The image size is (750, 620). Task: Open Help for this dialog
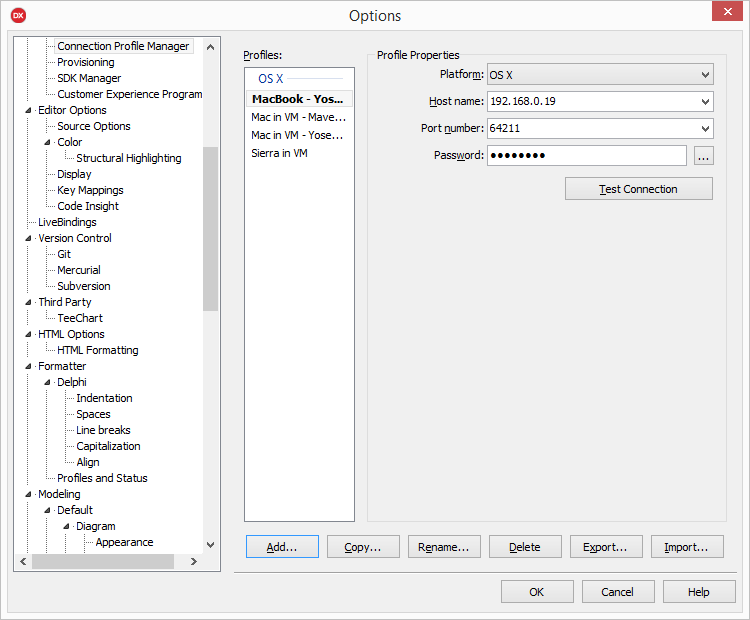pyautogui.click(x=699, y=592)
